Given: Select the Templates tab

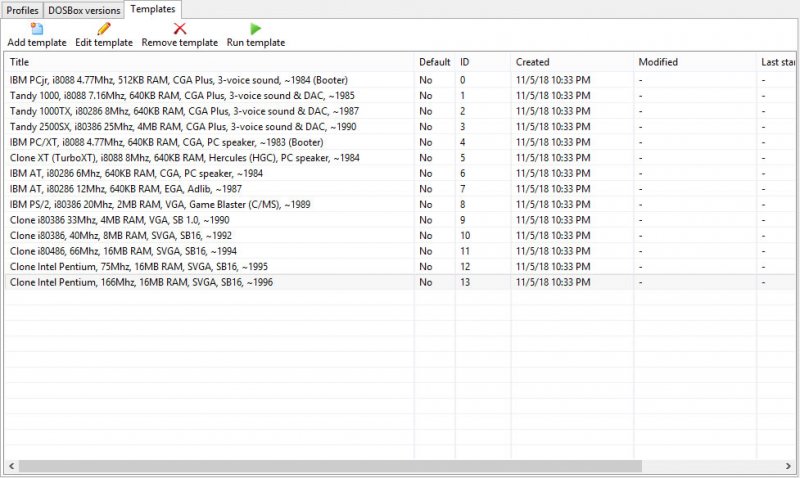Looking at the screenshot, I should (153, 9).
